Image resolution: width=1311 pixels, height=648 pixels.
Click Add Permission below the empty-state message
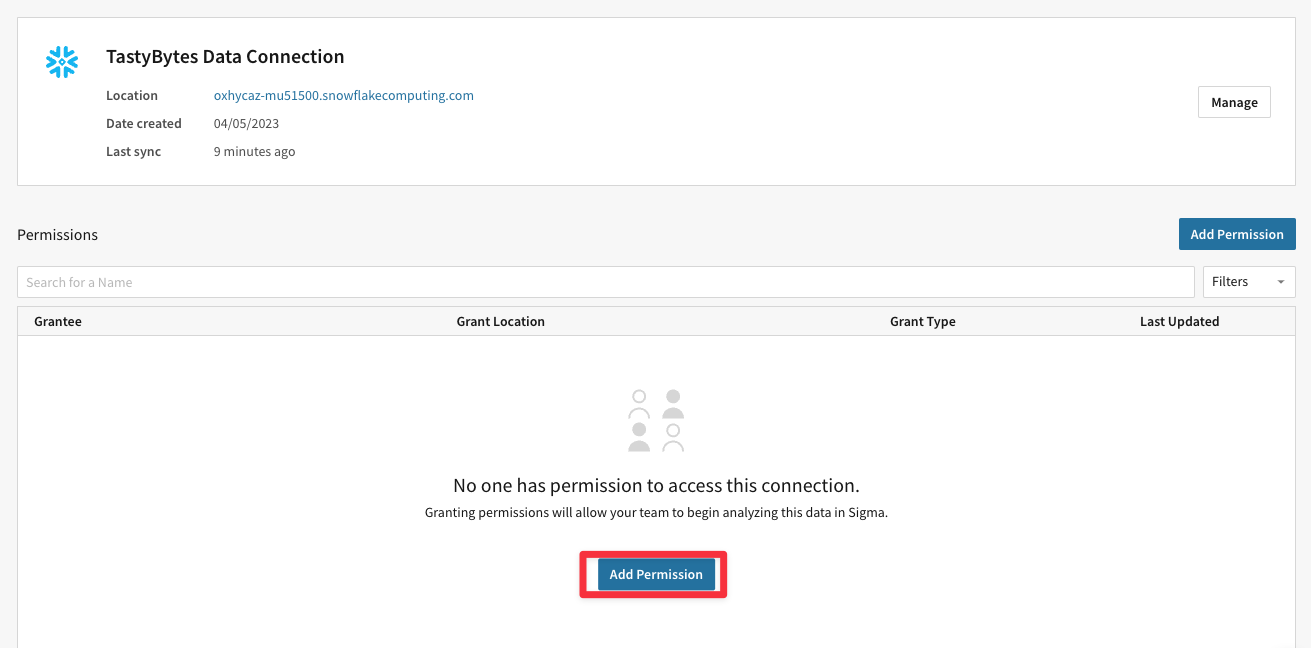coord(656,575)
